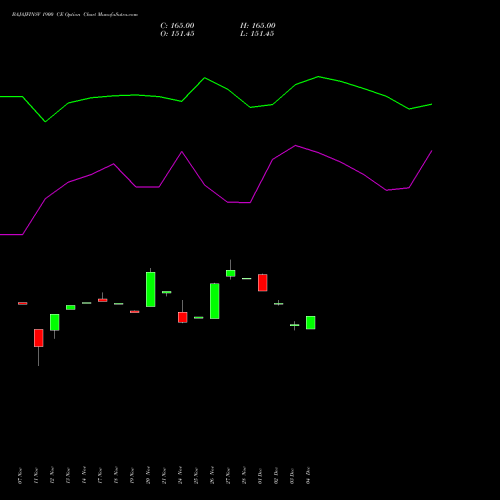500x500 pixels.
Task: Click the low value L: 151.45
Action: coord(257,34)
